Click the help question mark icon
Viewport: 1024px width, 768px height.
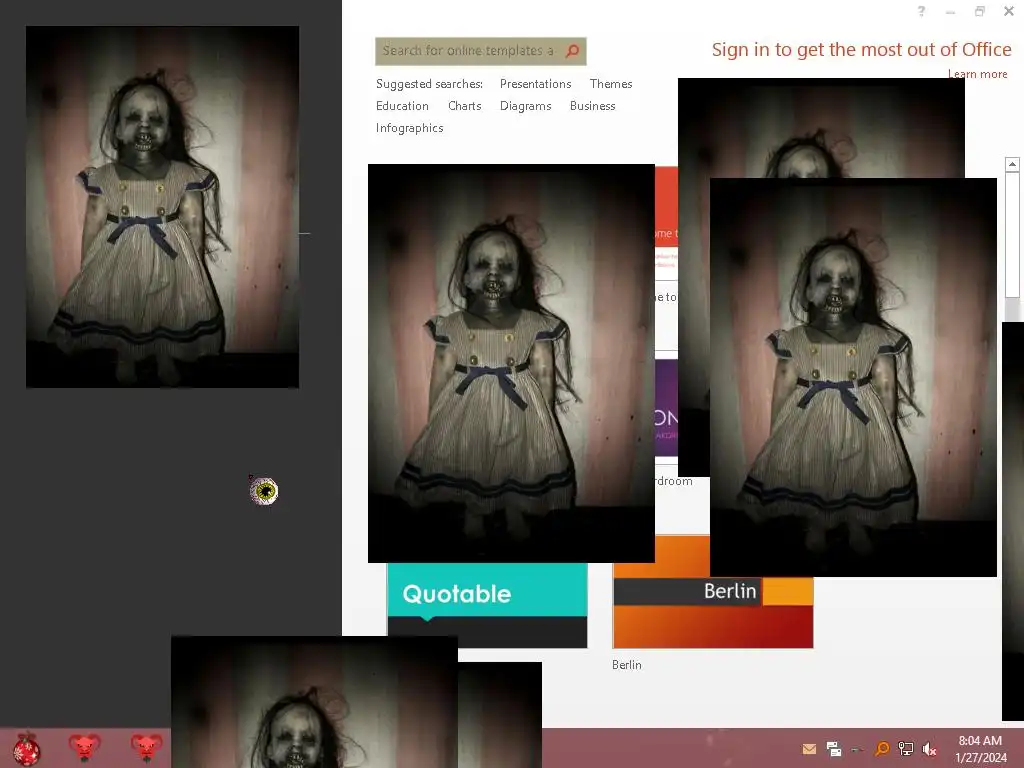pos(921,11)
